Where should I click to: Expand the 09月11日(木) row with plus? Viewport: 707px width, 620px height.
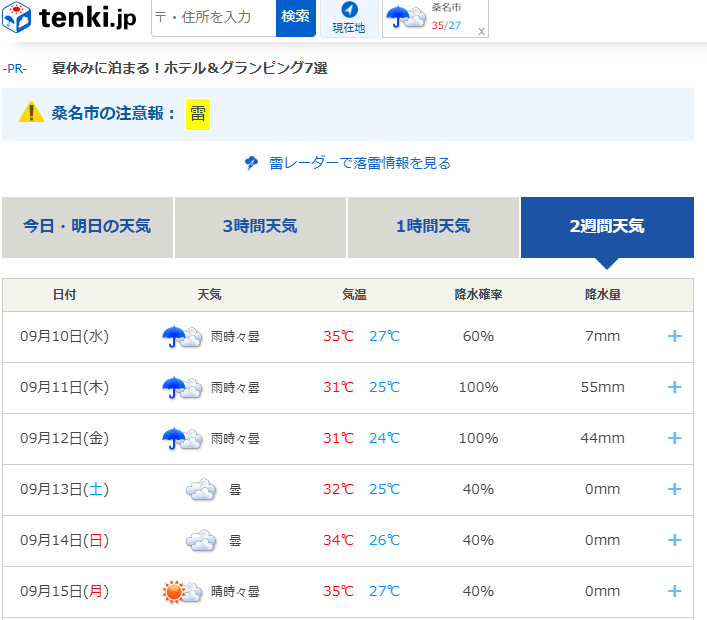click(674, 388)
